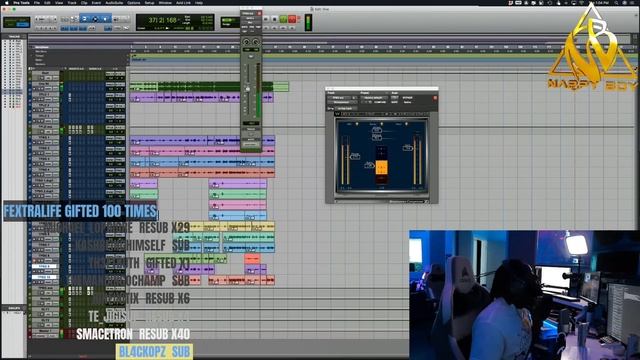Open the Pro Tools application menu

pyautogui.click(x=22, y=2)
